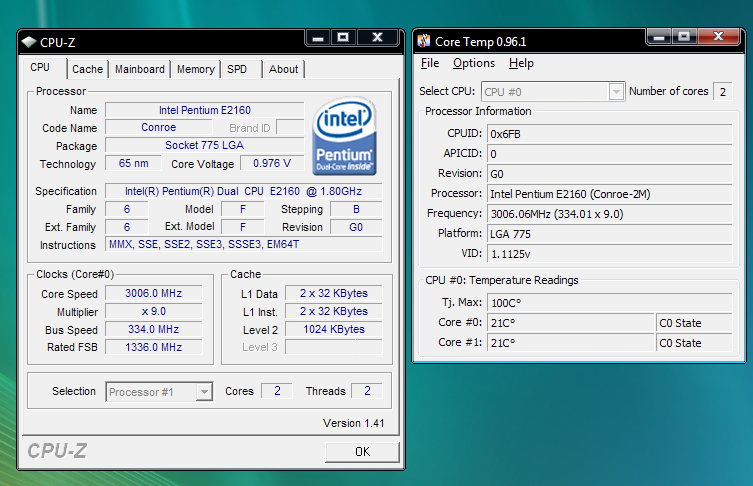Click the Package value Socket 775 LGA
The width and height of the screenshot is (753, 486).
click(205, 145)
